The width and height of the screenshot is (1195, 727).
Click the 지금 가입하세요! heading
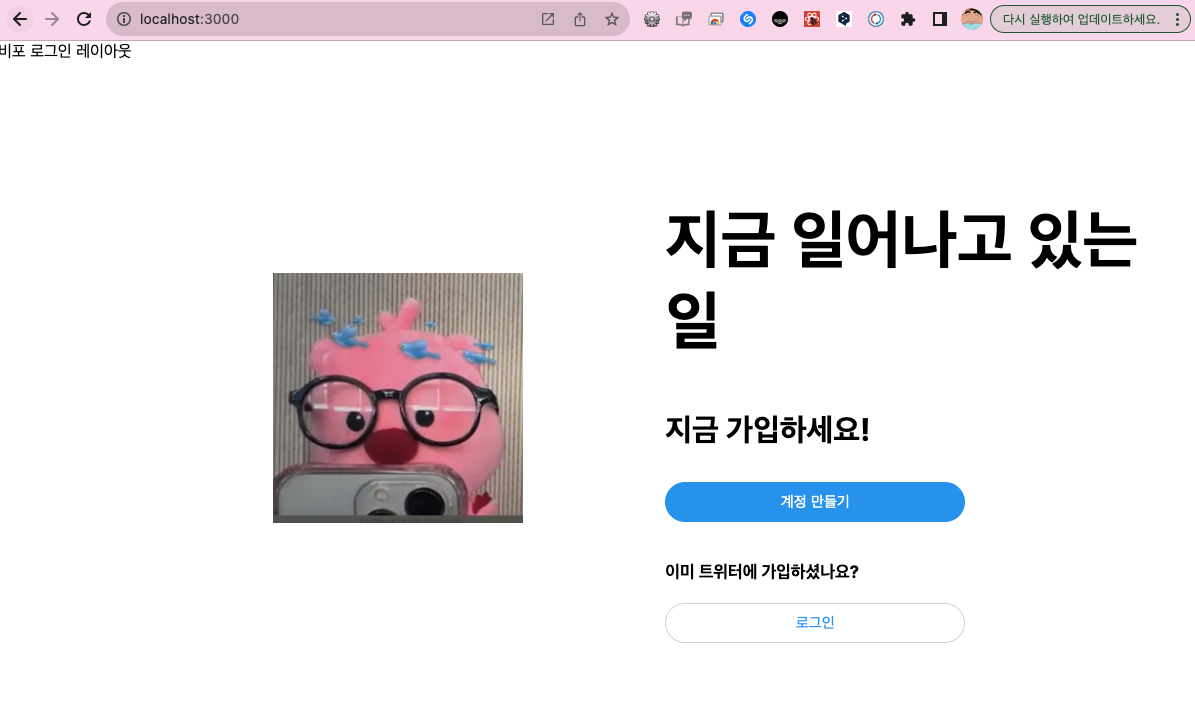pos(767,429)
